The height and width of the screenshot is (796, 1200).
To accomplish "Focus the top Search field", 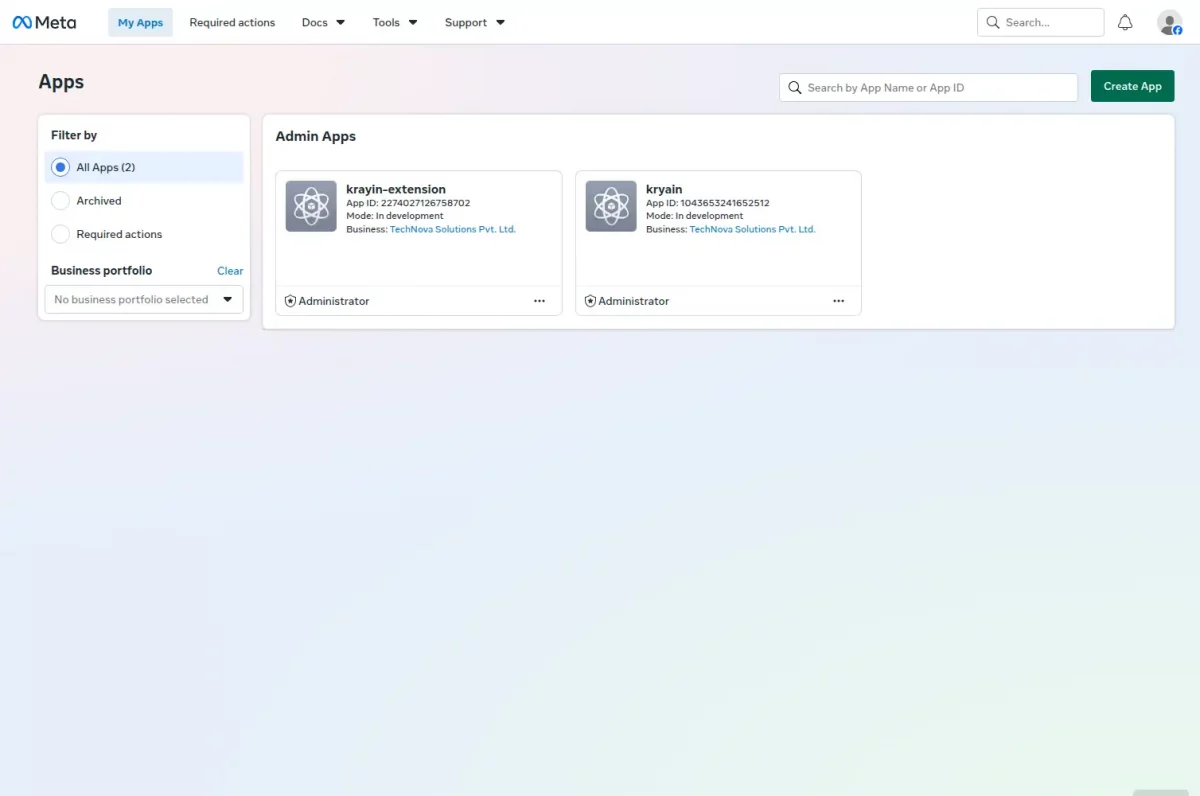I will [x=1040, y=22].
